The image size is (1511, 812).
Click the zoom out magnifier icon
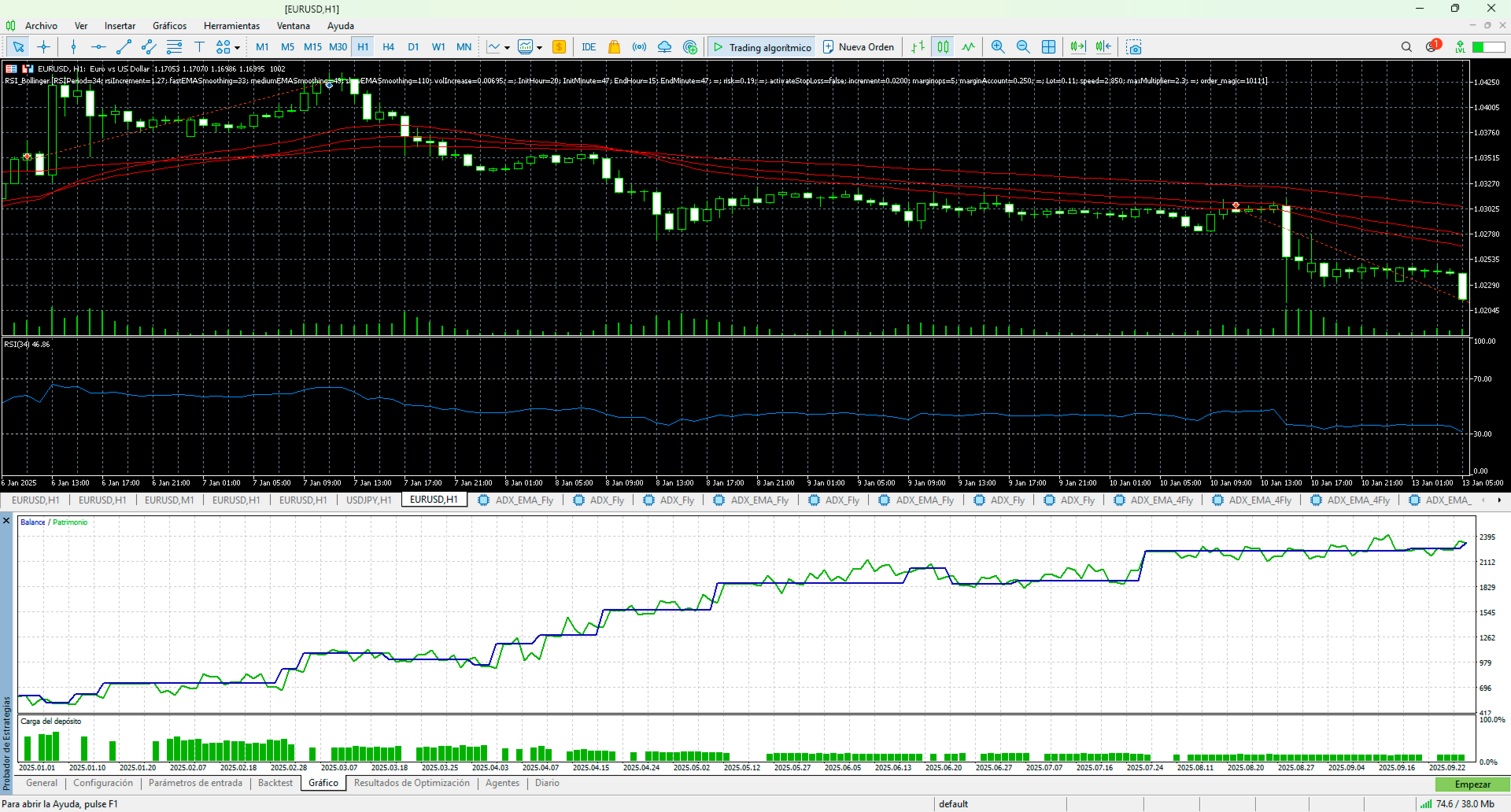pyautogui.click(x=1023, y=47)
